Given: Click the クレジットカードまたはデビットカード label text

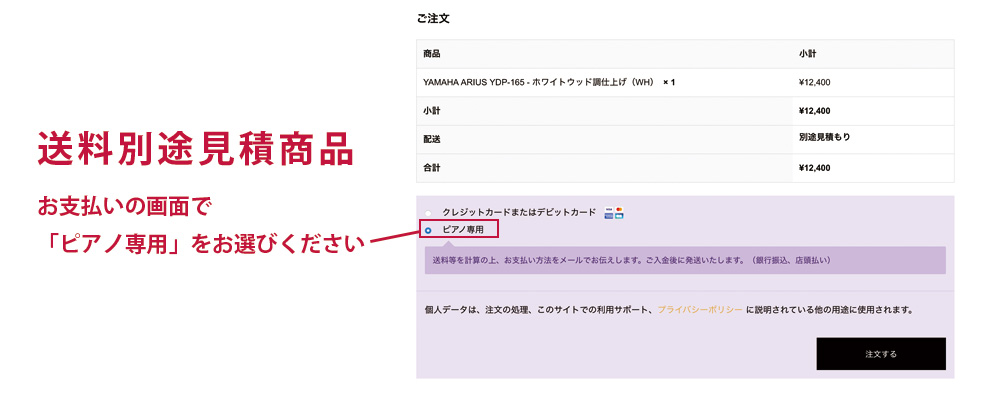Looking at the screenshot, I should coord(518,213).
